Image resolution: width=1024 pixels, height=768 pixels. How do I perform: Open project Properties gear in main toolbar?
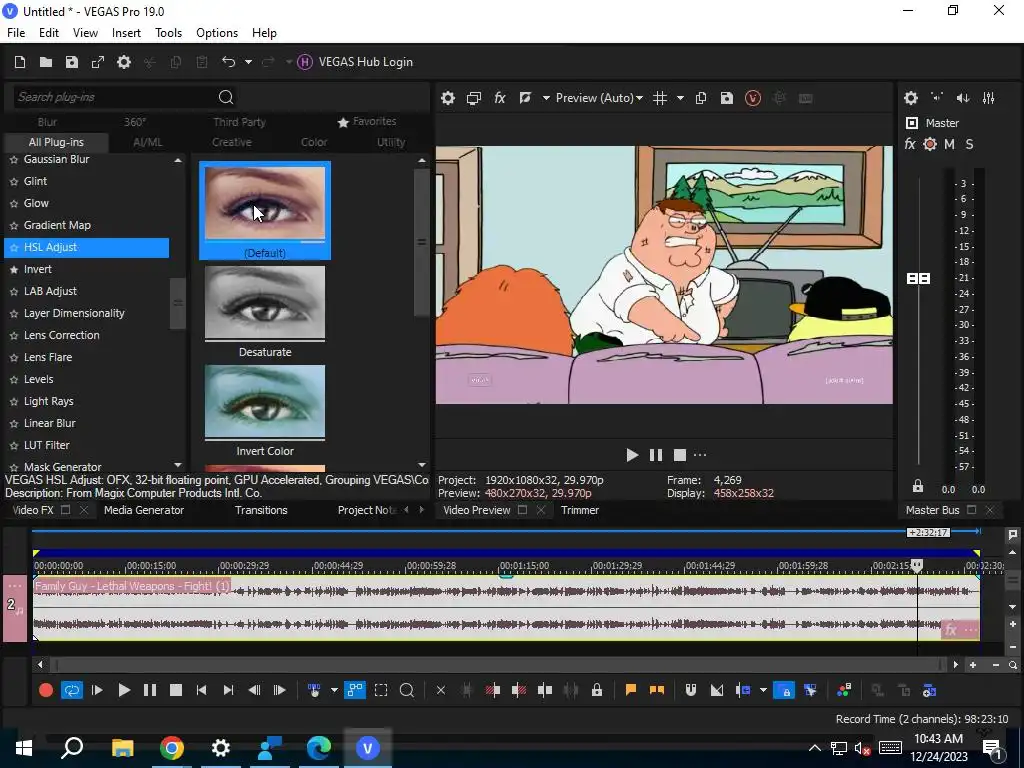(124, 62)
